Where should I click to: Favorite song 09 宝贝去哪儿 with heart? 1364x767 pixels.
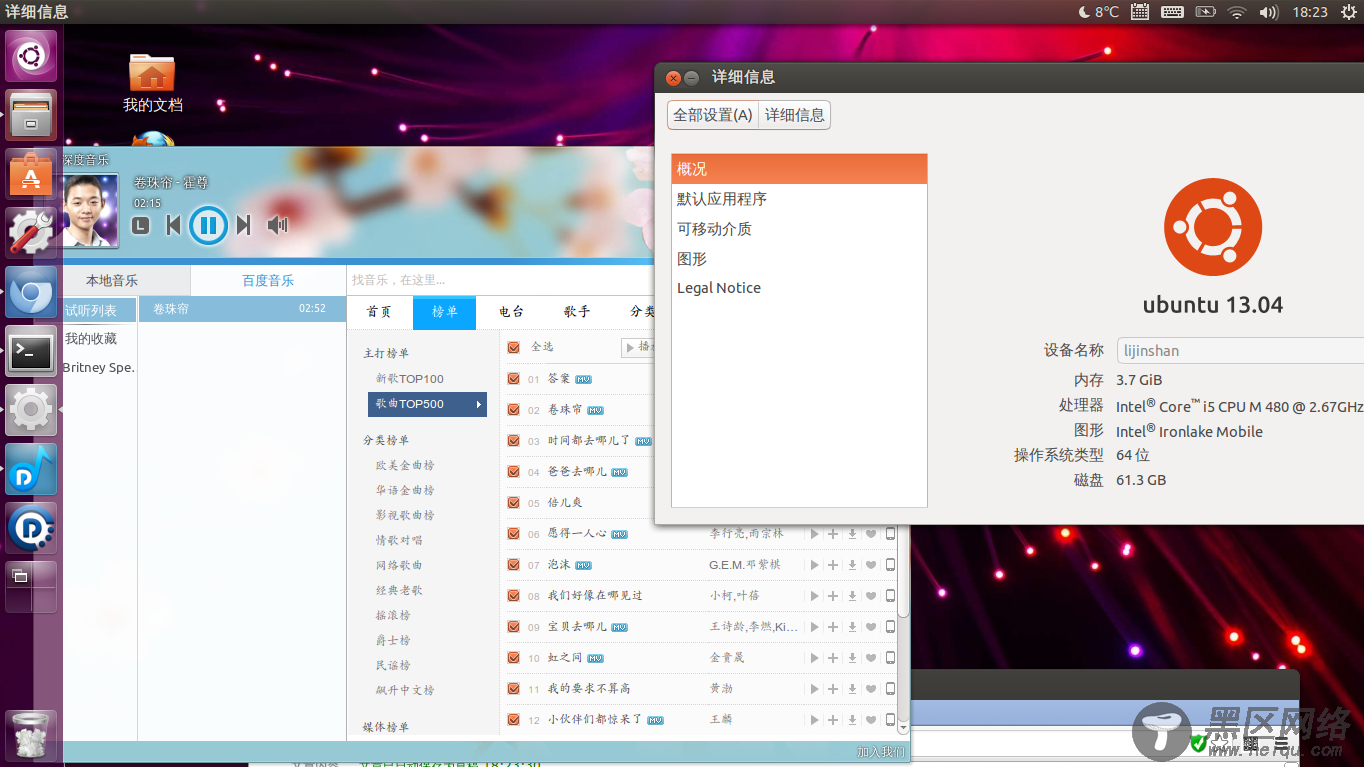(871, 627)
